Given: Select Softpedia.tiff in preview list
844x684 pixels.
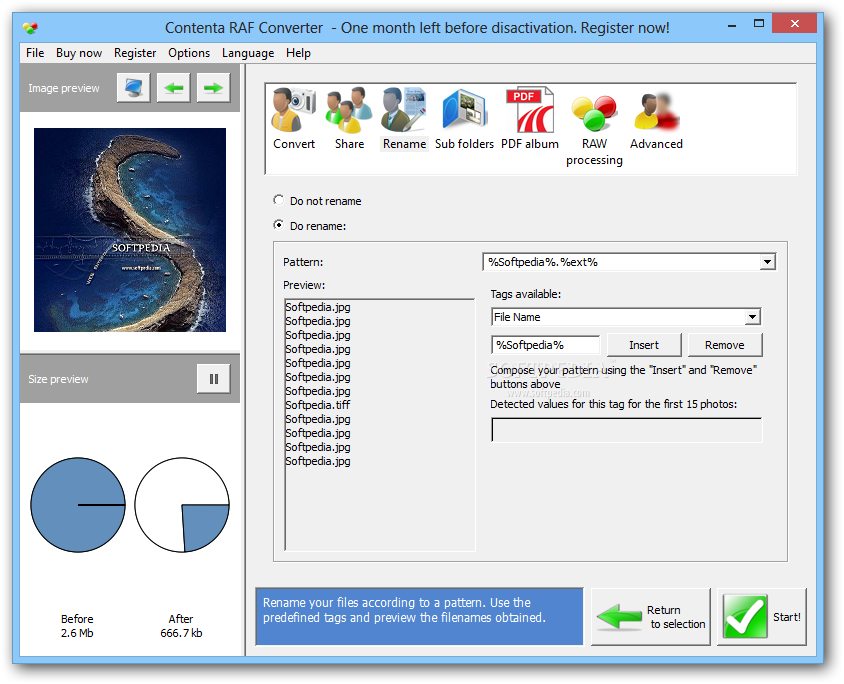Looking at the screenshot, I should [x=318, y=405].
